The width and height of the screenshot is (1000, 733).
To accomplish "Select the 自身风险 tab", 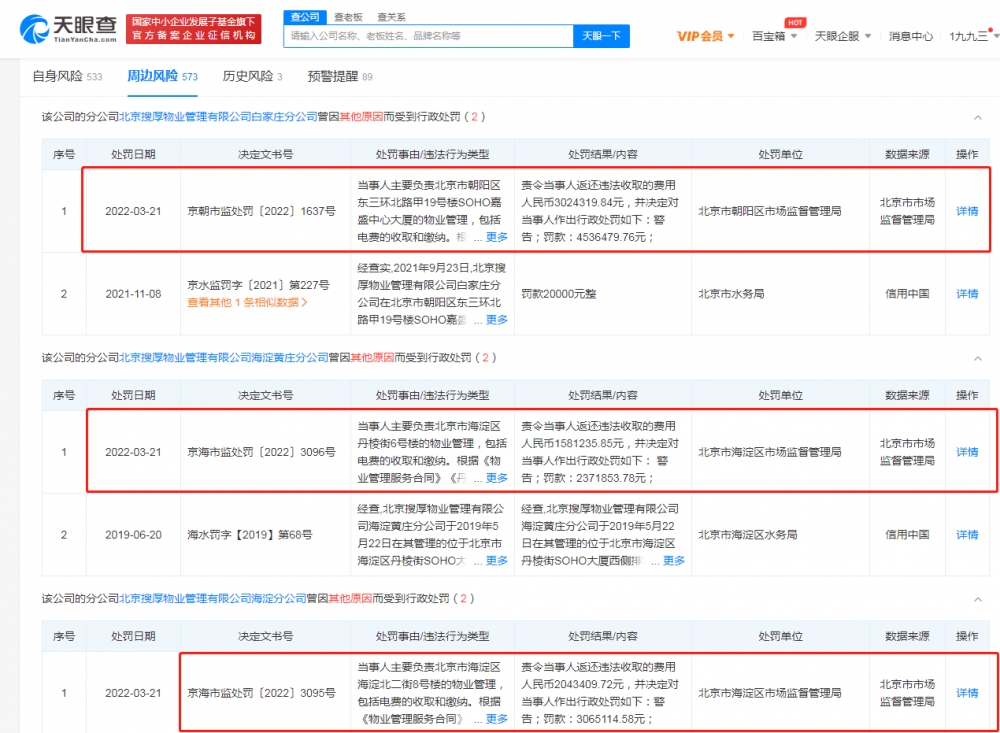I will [67, 77].
